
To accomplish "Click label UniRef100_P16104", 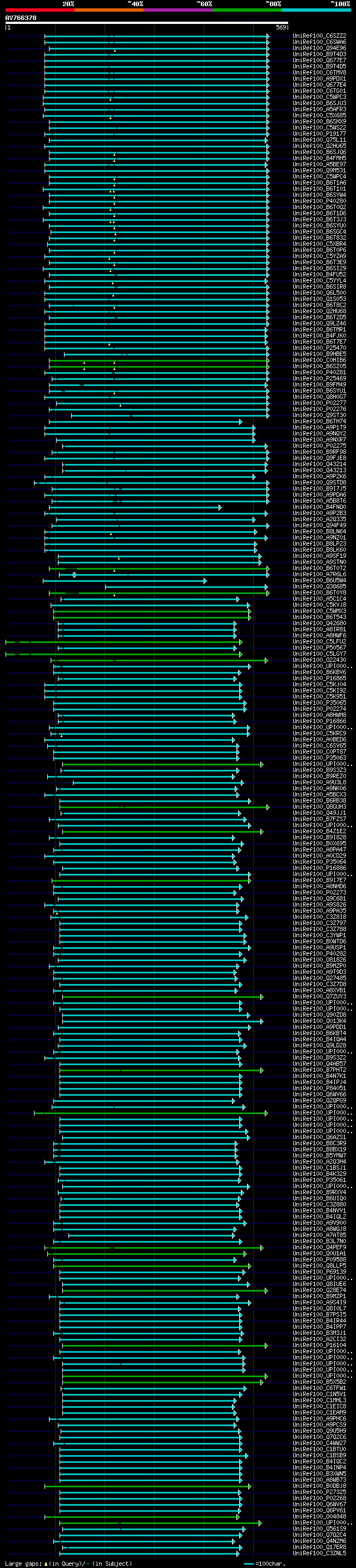I will (x=319, y=1345).
